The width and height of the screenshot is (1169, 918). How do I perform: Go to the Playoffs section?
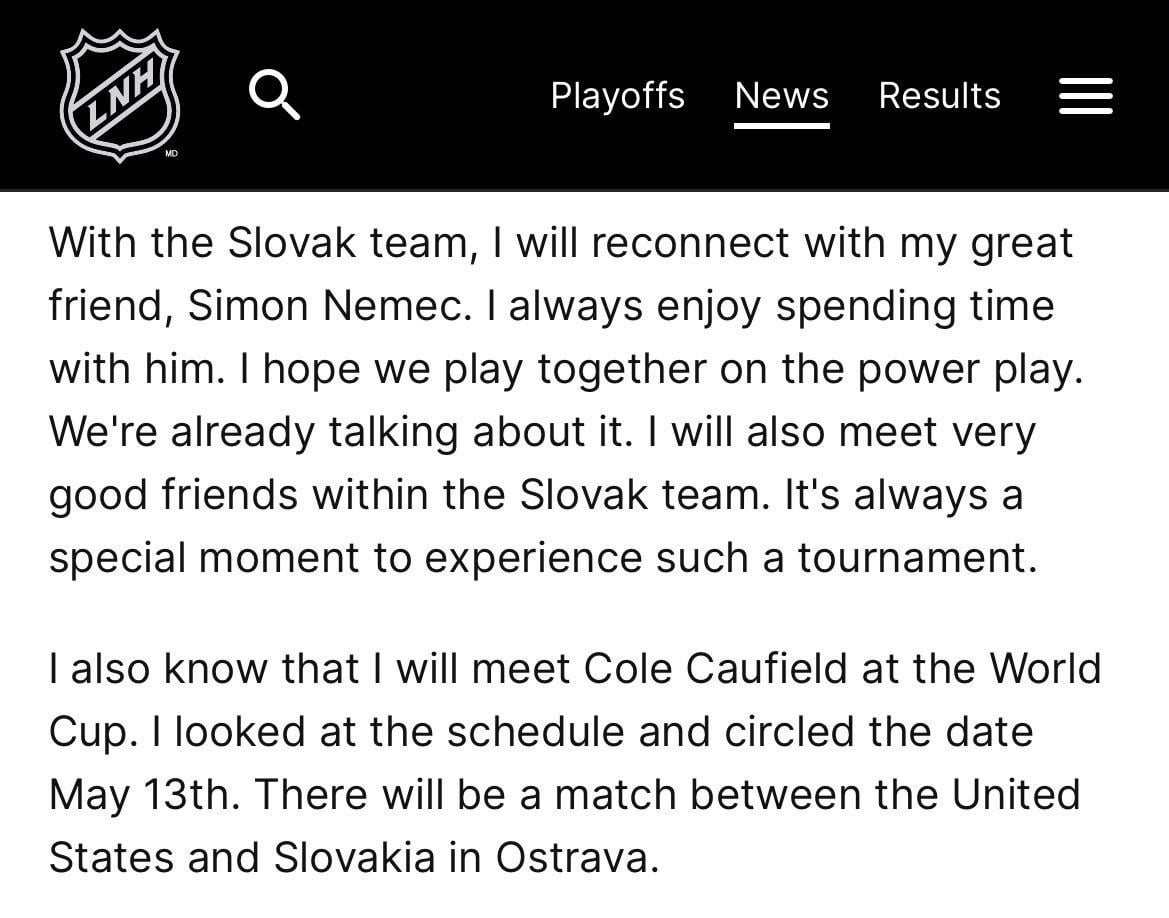617,96
